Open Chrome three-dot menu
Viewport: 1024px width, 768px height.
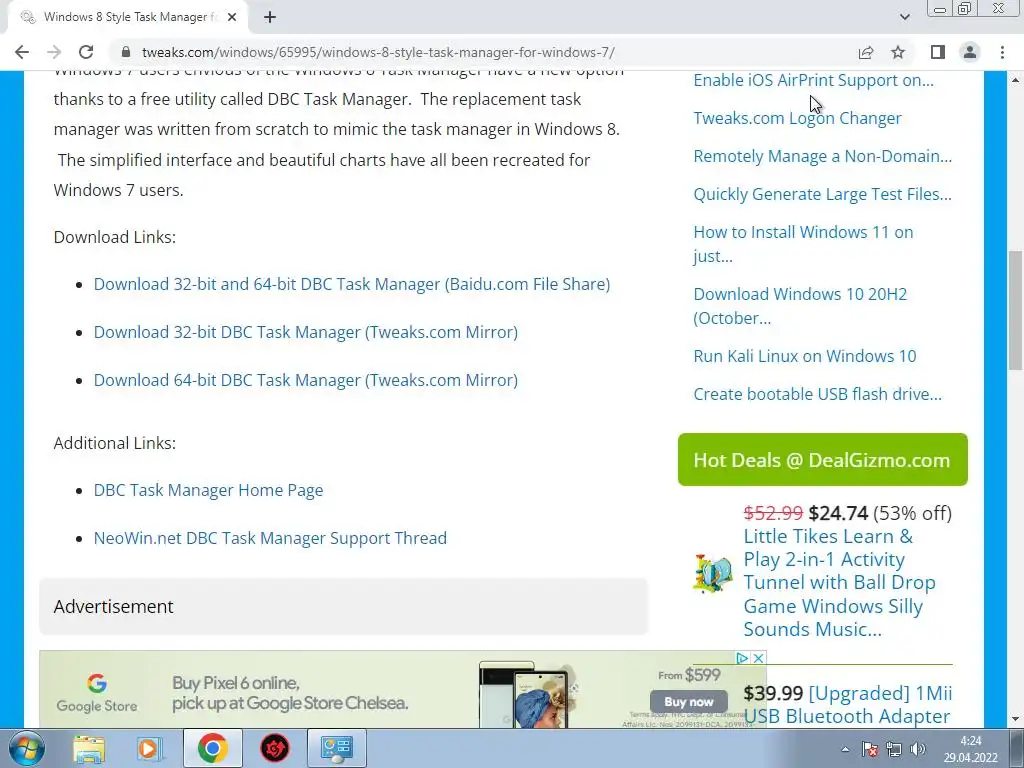[x=1002, y=52]
